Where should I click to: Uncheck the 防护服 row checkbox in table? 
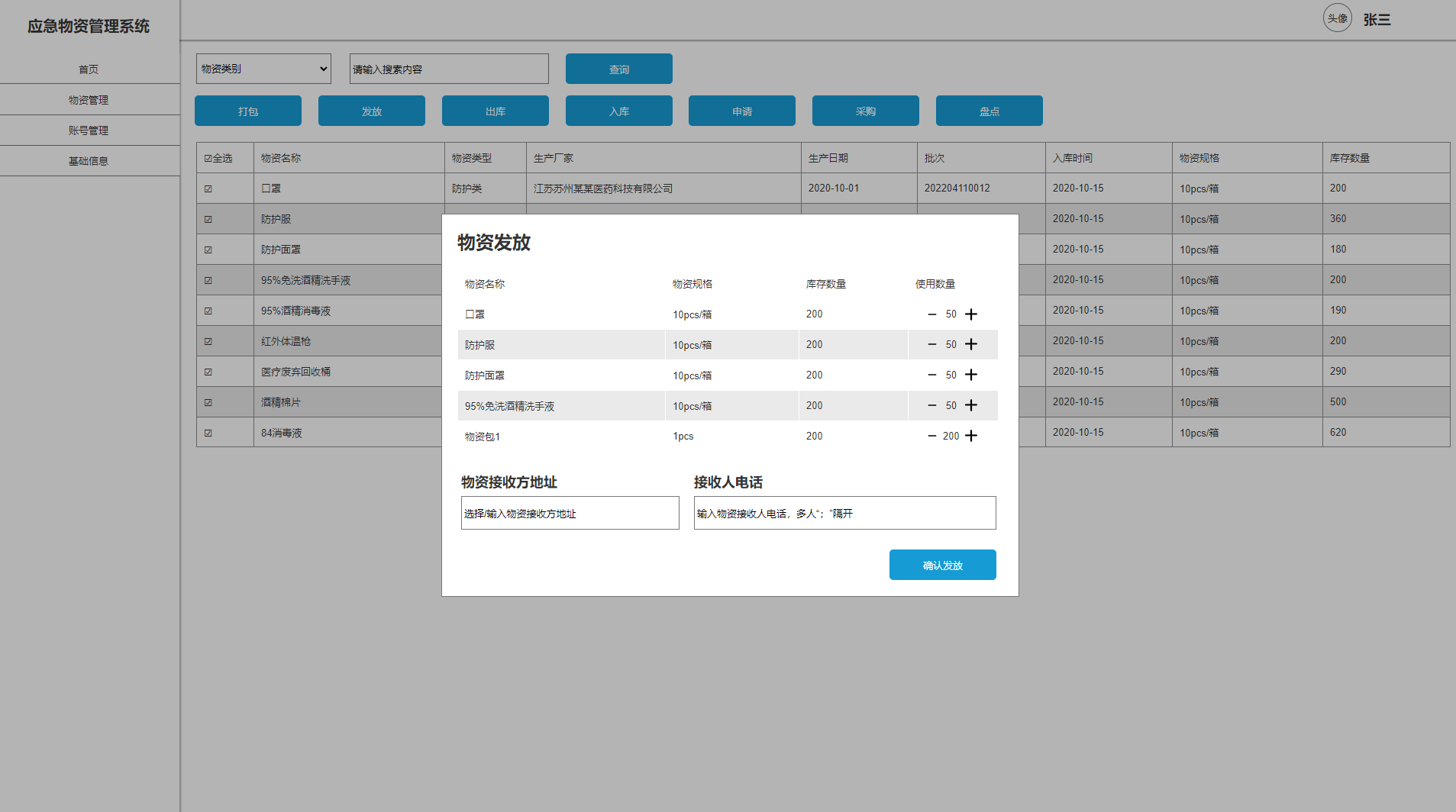tap(208, 219)
